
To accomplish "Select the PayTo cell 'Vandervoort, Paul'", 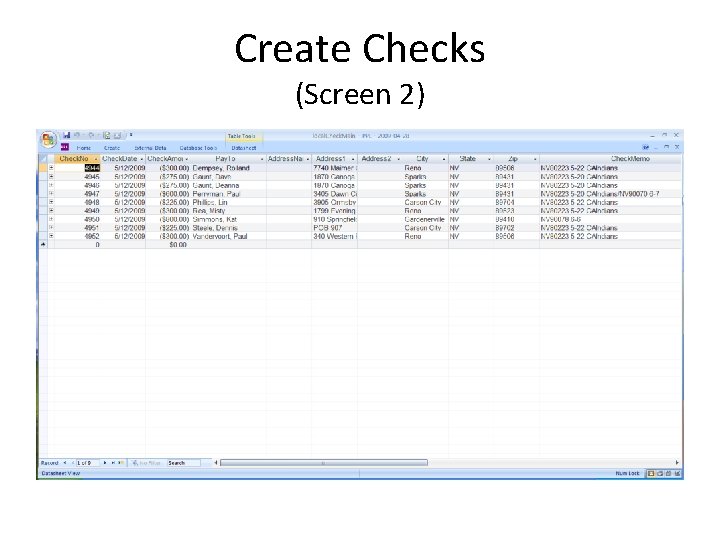I will [228, 236].
